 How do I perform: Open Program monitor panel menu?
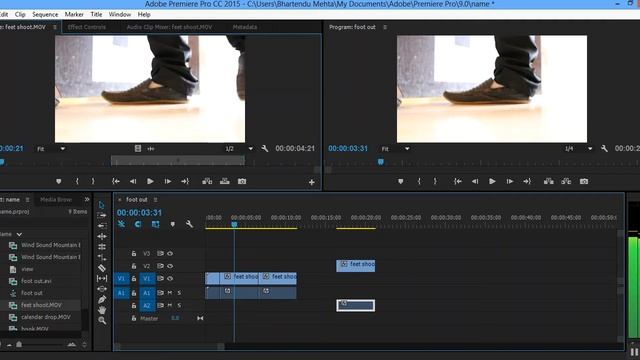tap(384, 27)
